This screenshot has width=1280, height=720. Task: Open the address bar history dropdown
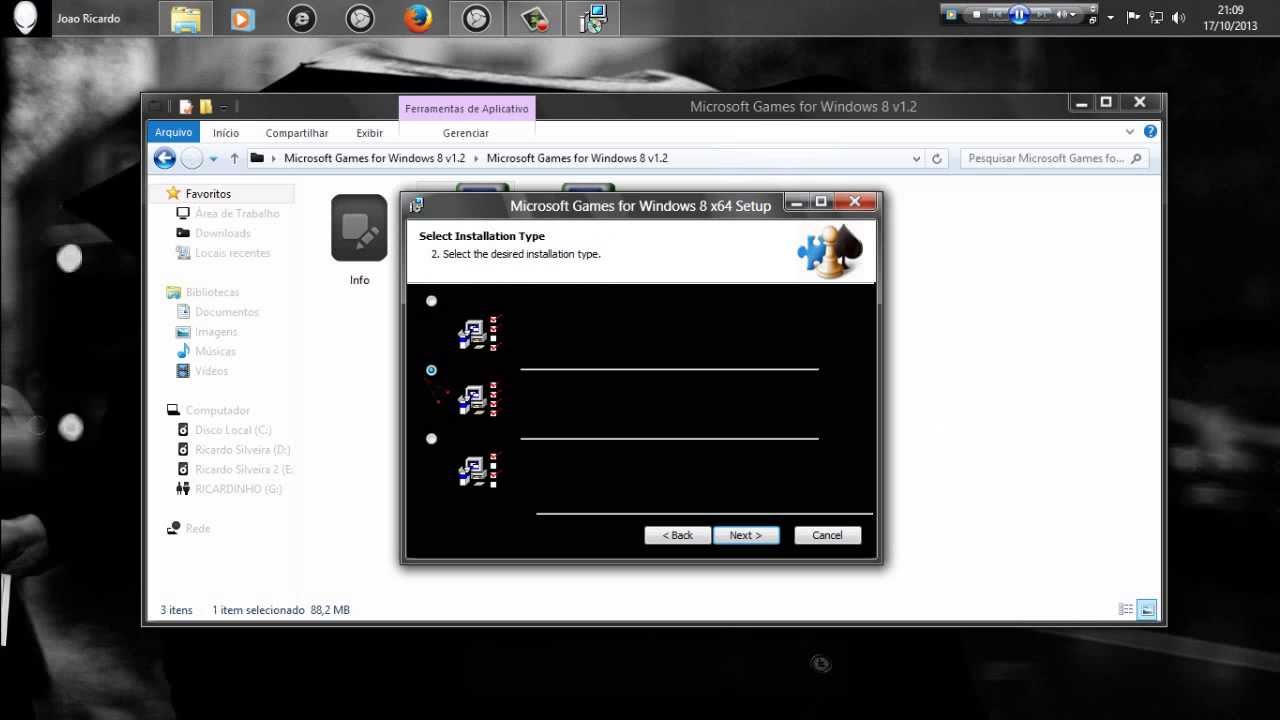[916, 158]
